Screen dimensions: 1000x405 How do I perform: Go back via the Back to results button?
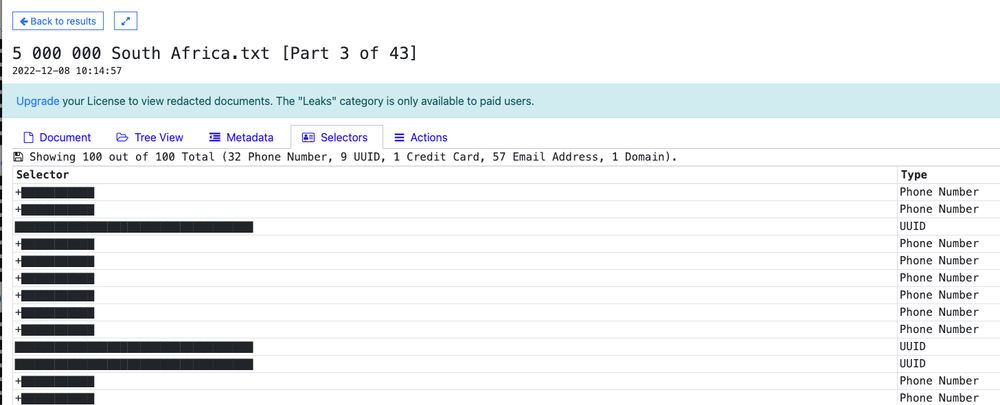point(58,21)
